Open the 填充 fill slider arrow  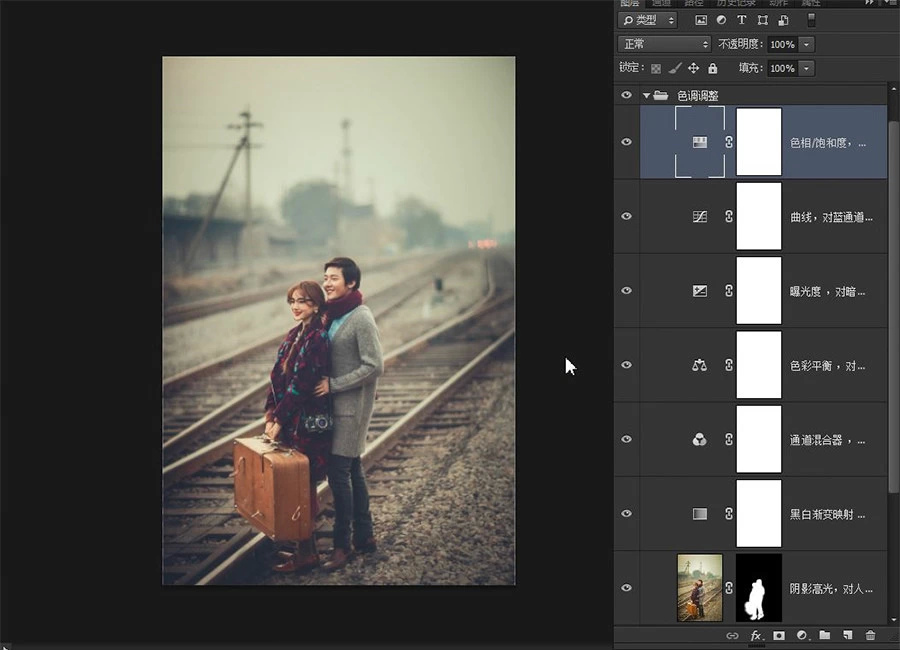[806, 68]
